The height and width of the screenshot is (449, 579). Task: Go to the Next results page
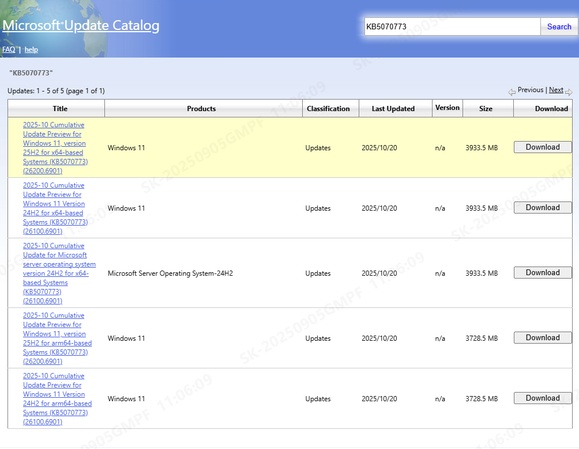coord(556,90)
